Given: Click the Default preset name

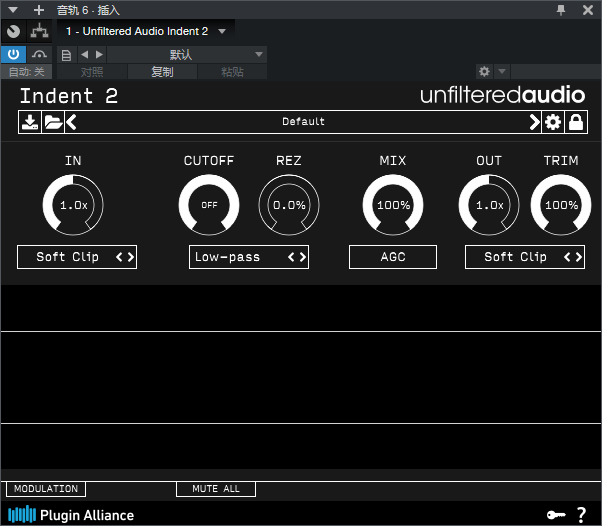Looking at the screenshot, I should (303, 122).
